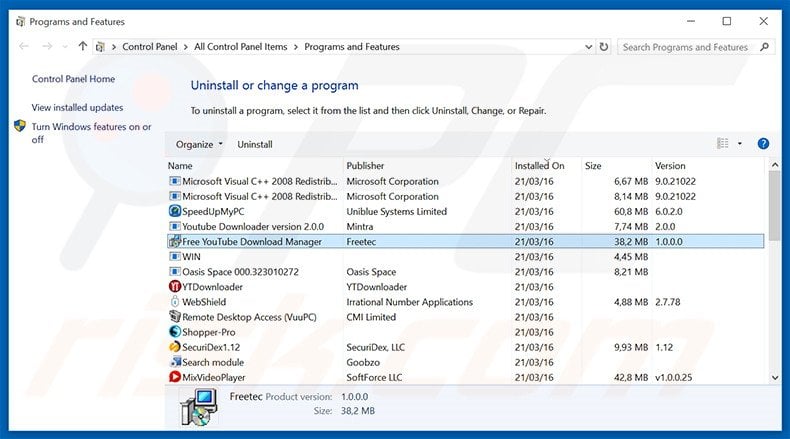Screen dimensions: 790x439
Task: Open the Organize dropdown menu
Action: [x=199, y=144]
